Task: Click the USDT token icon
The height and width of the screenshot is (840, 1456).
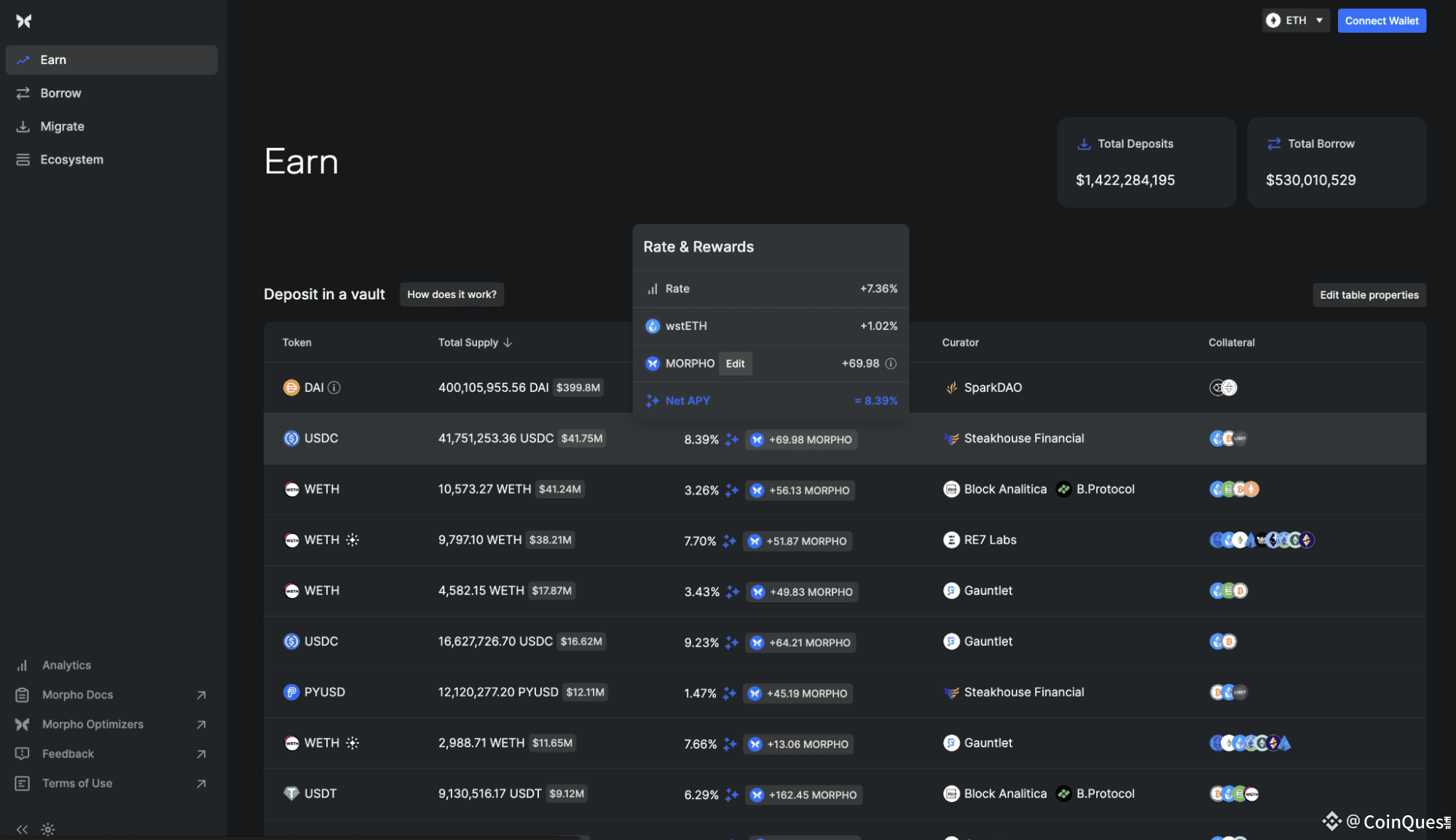Action: (291, 793)
